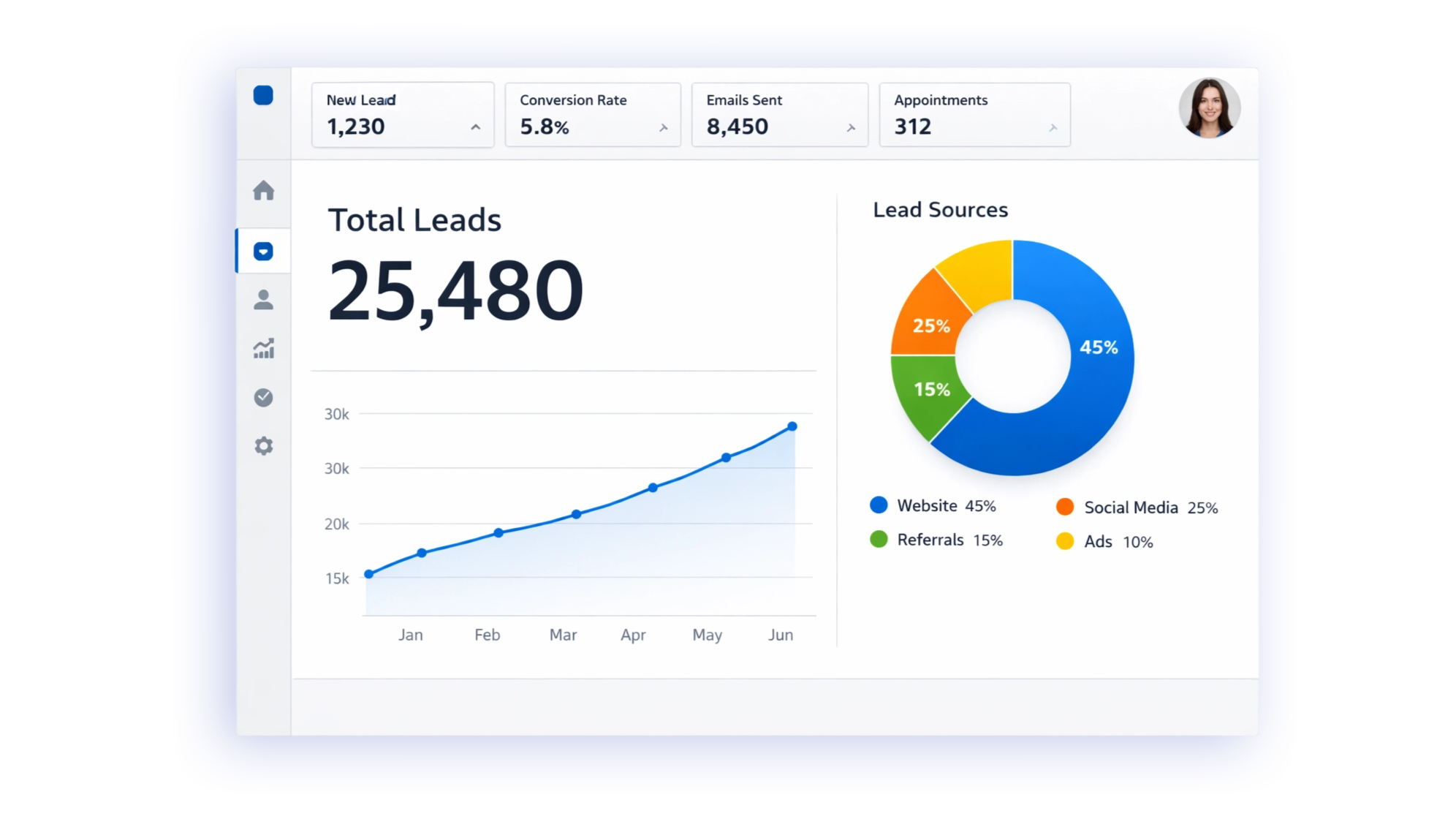The image size is (1456, 819).
Task: Open the Contacts person sidebar icon
Action: pos(263,300)
